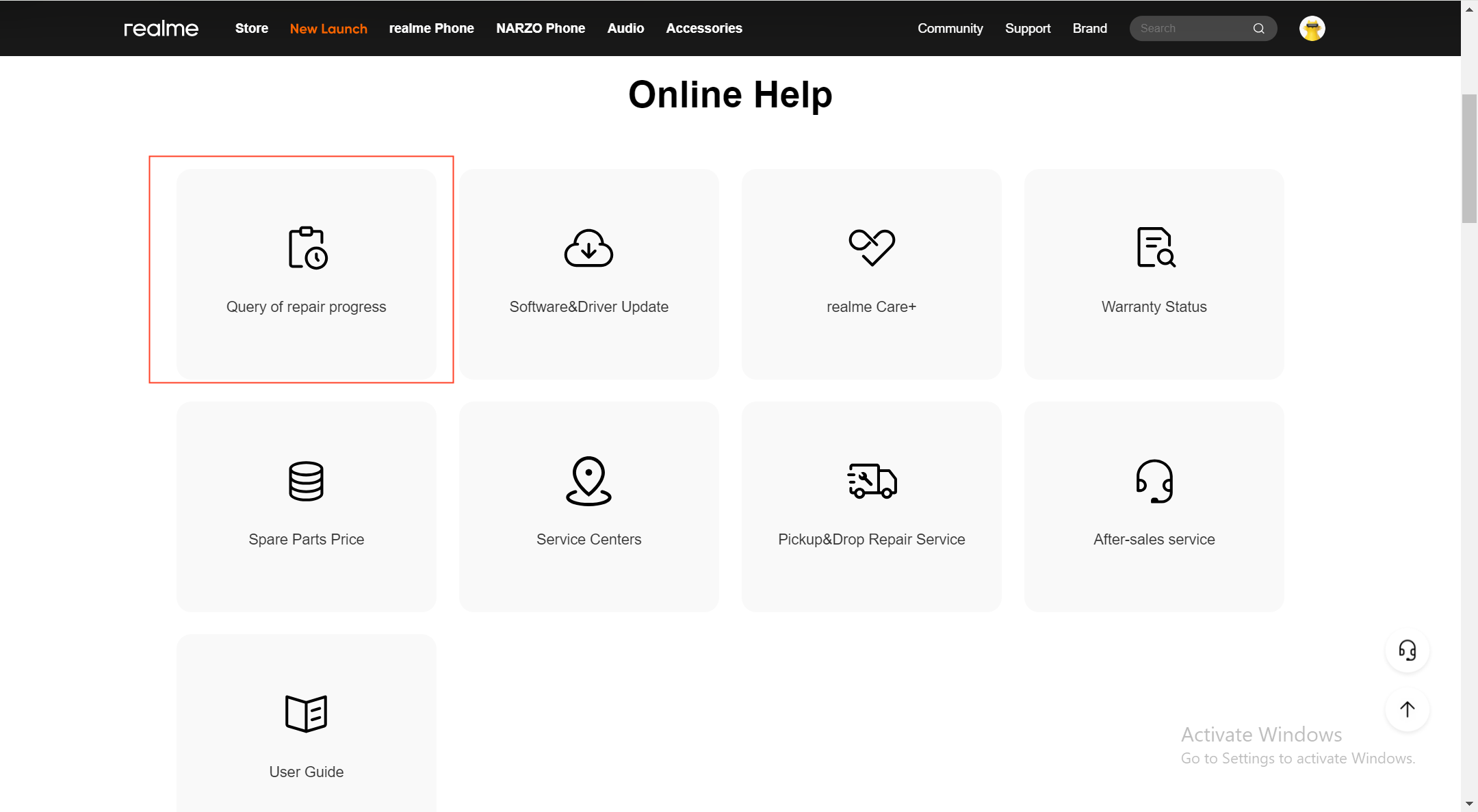Screen dimensions: 1478x812
Task: Open the user profile avatar
Action: point(1312,29)
